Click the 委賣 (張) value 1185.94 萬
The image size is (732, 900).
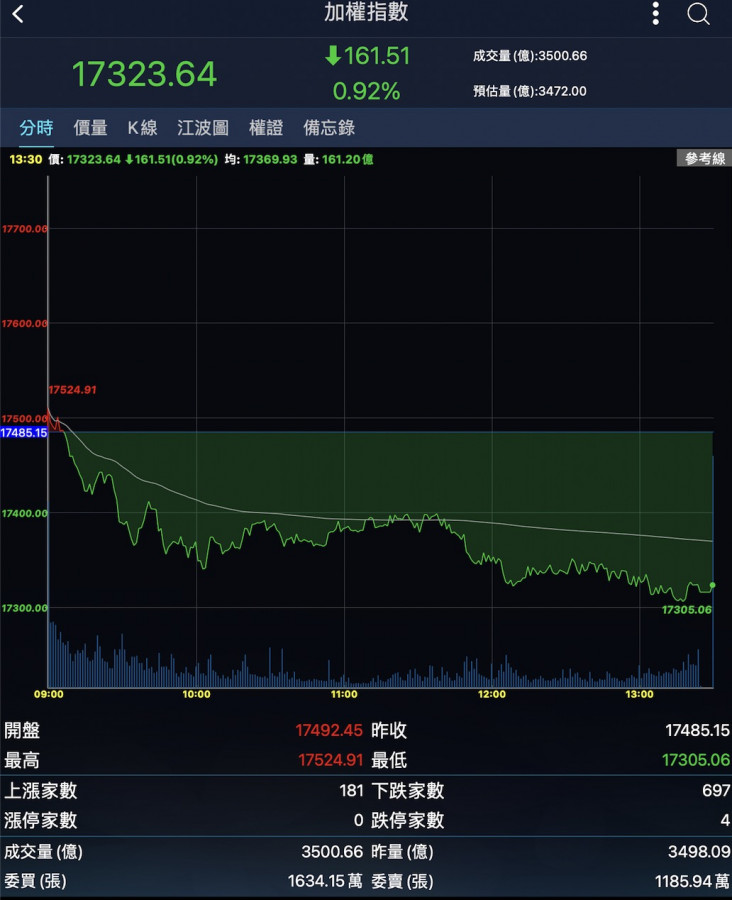692,881
